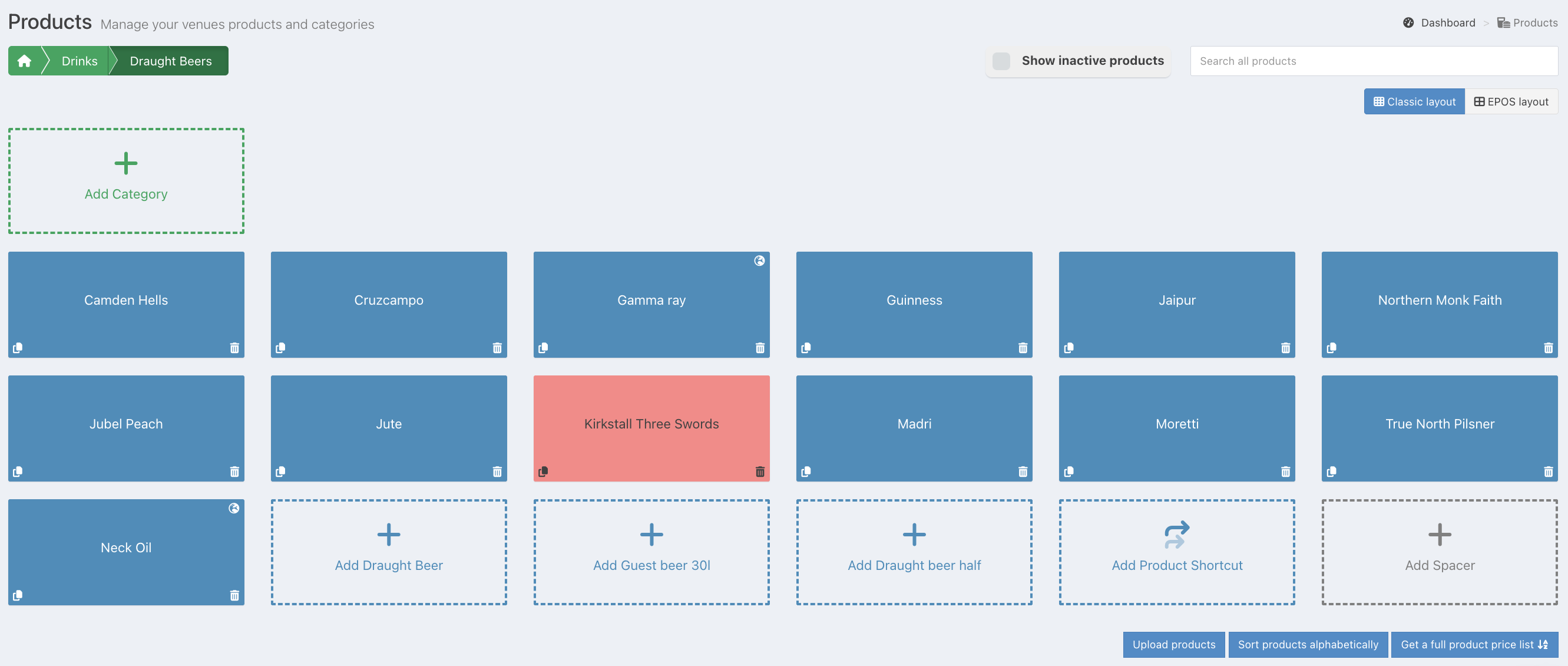Duplicate the Cruzcampo product
Viewport: 1568px width, 666px height.
point(280,348)
